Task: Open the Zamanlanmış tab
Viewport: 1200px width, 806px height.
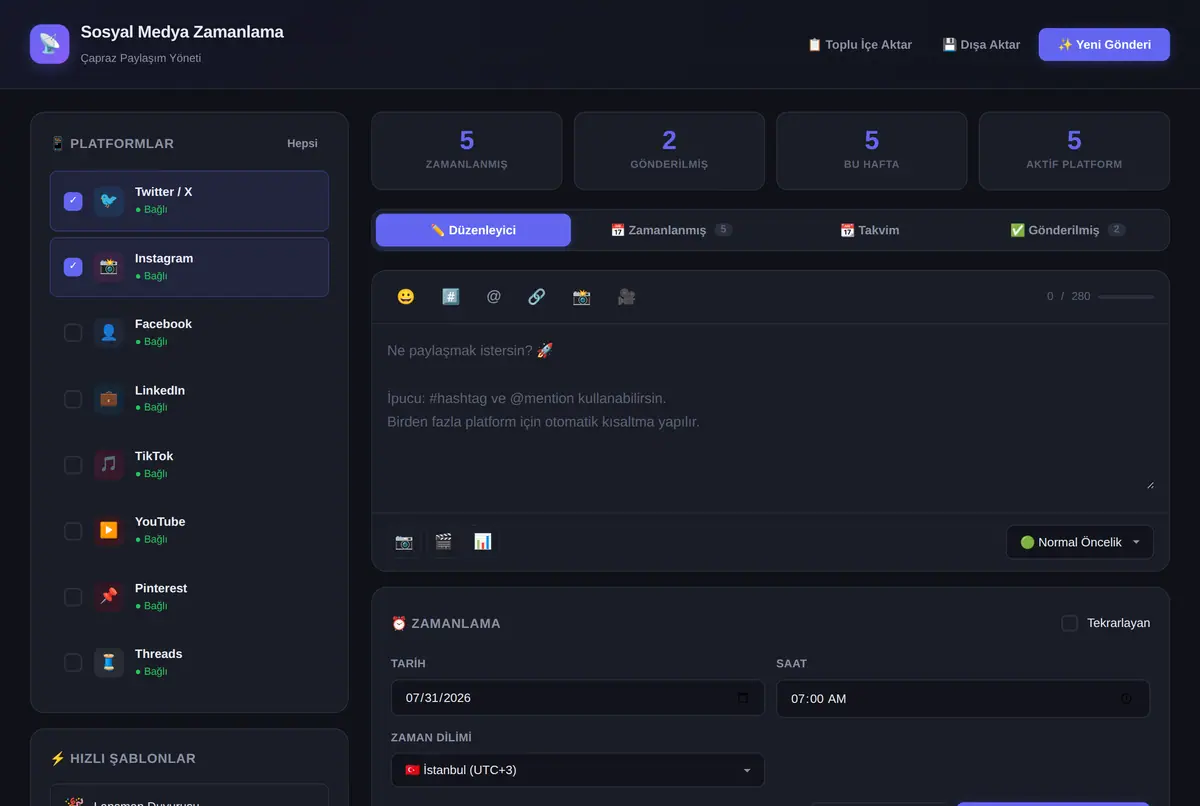Action: coord(671,230)
